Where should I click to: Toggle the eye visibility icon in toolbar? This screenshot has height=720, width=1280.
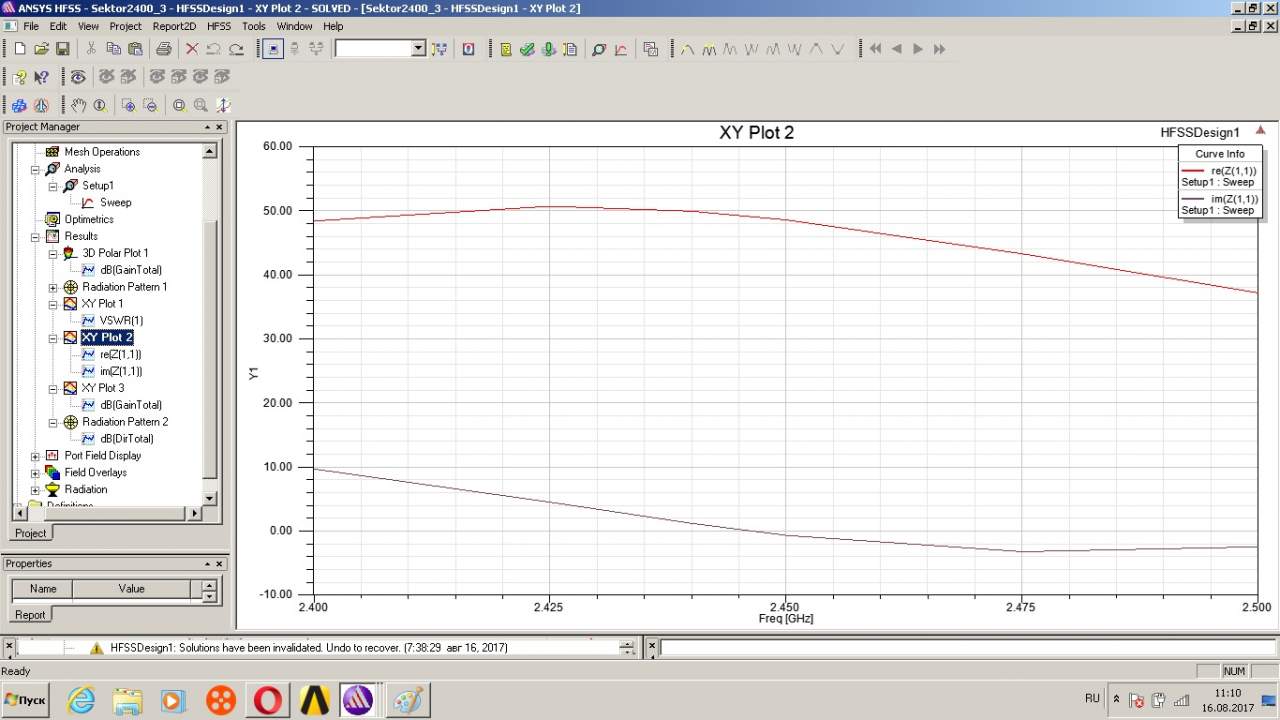click(78, 77)
